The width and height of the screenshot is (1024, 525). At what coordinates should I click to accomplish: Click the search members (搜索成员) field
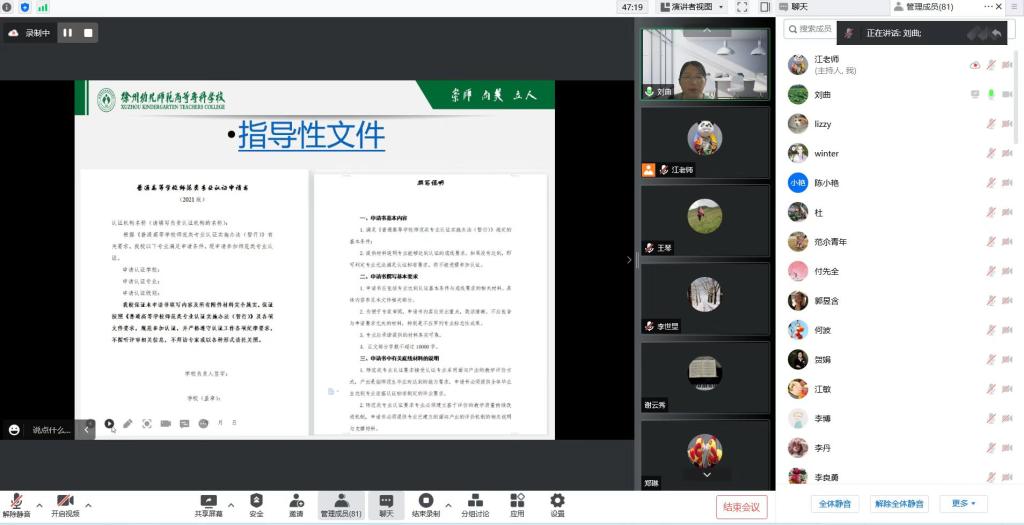click(812, 29)
